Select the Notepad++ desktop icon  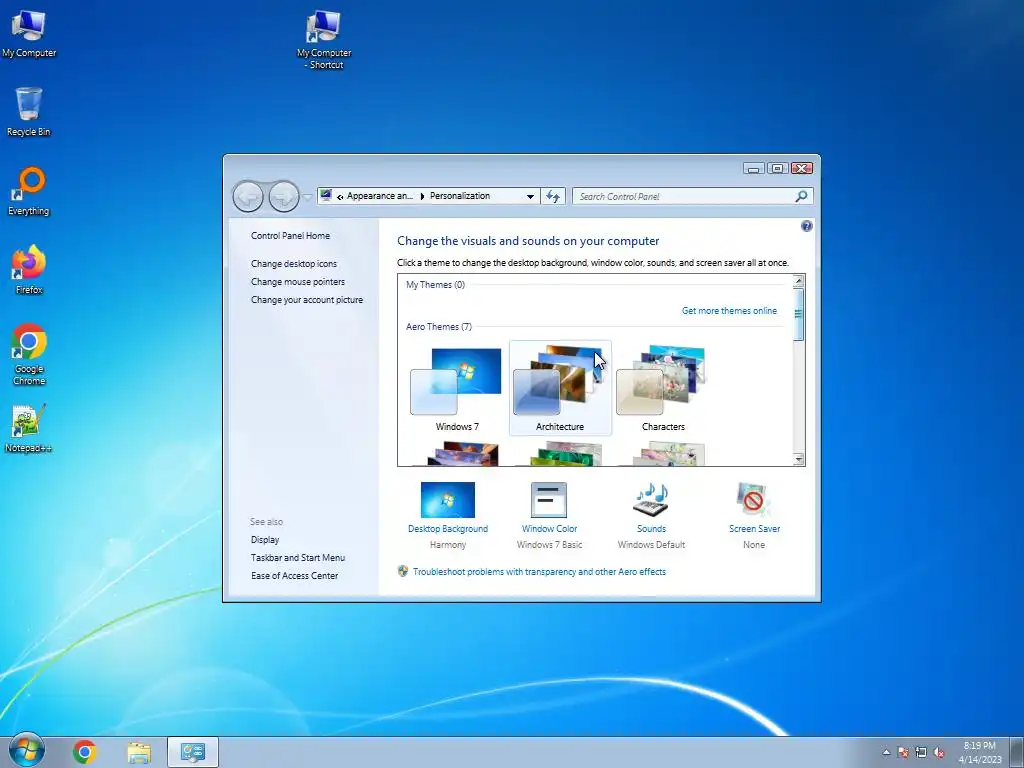28,428
